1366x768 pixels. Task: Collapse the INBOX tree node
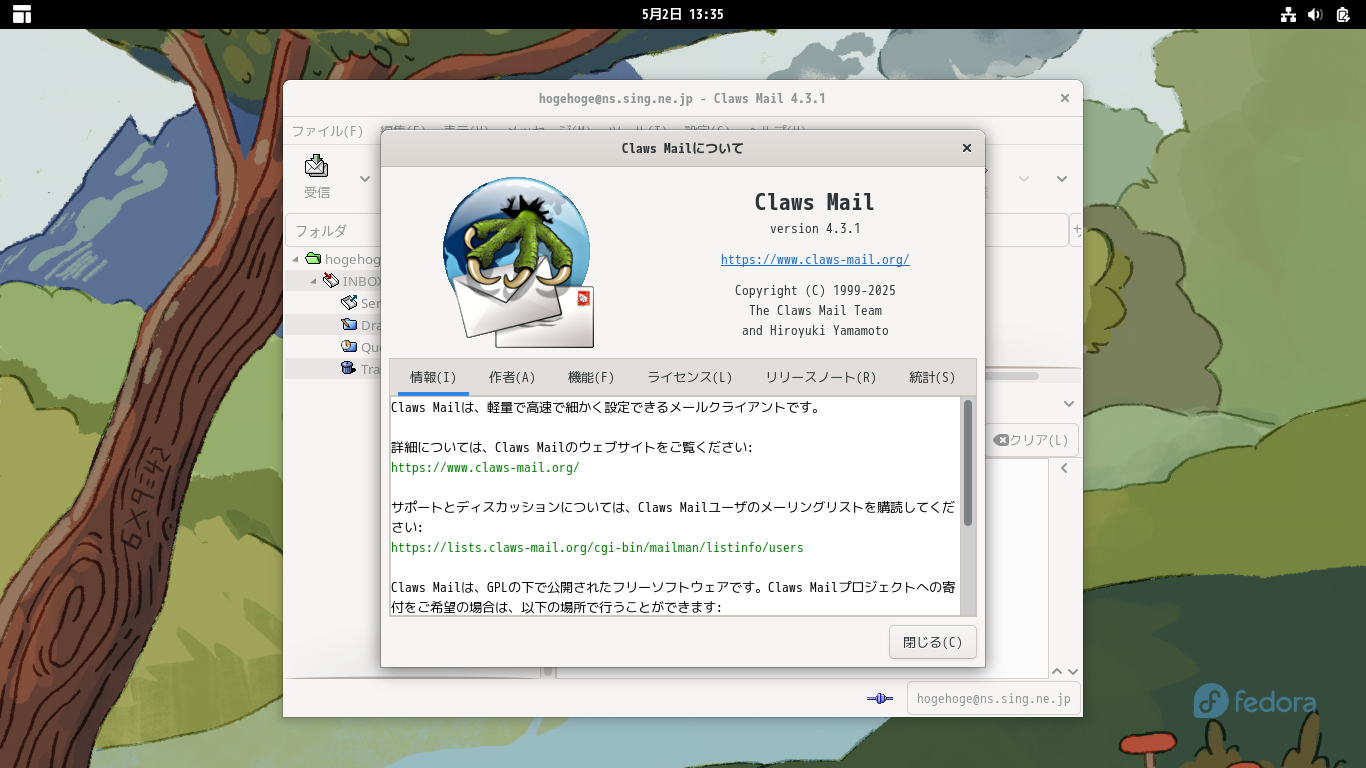(314, 282)
